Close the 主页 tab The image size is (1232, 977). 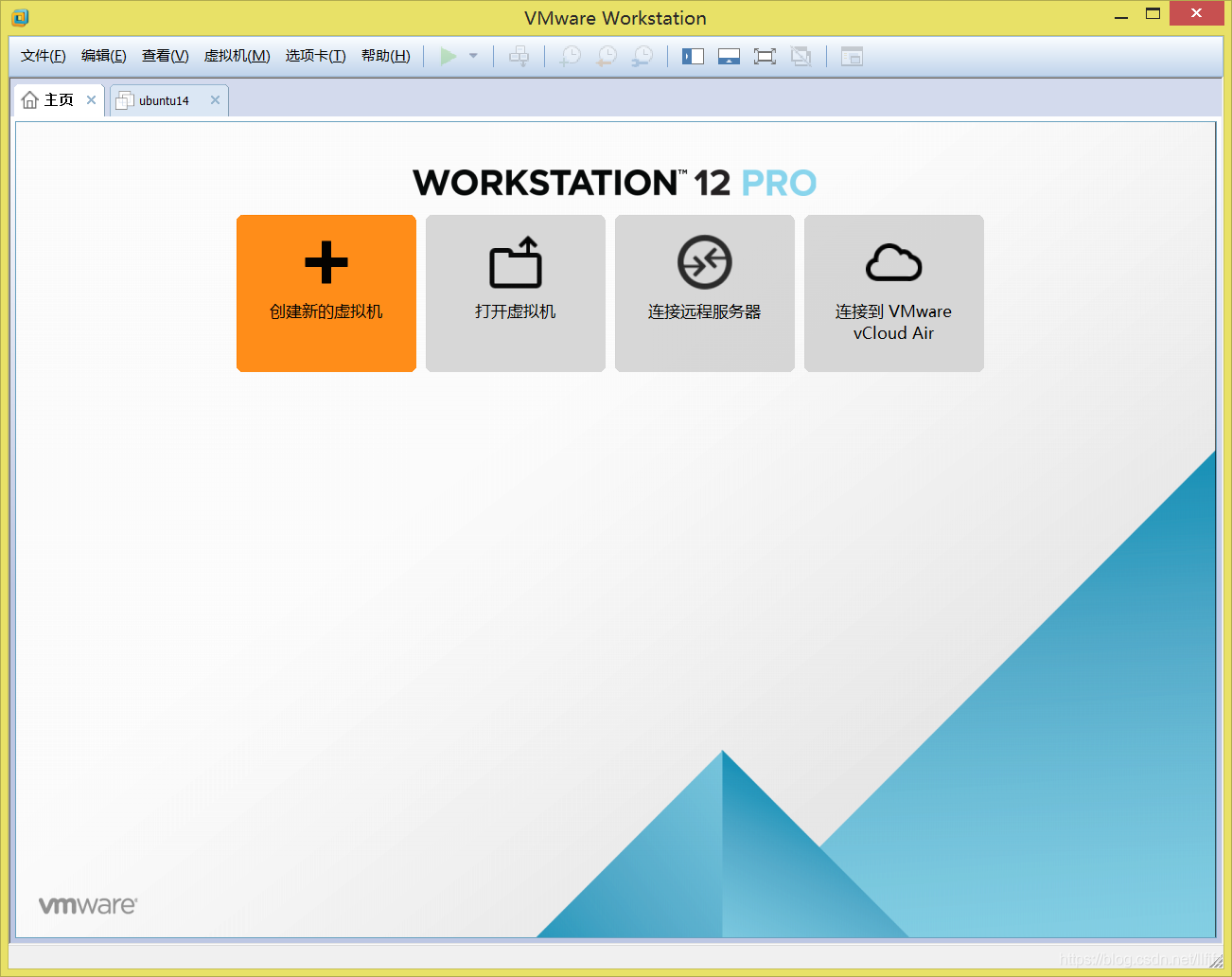point(91,99)
